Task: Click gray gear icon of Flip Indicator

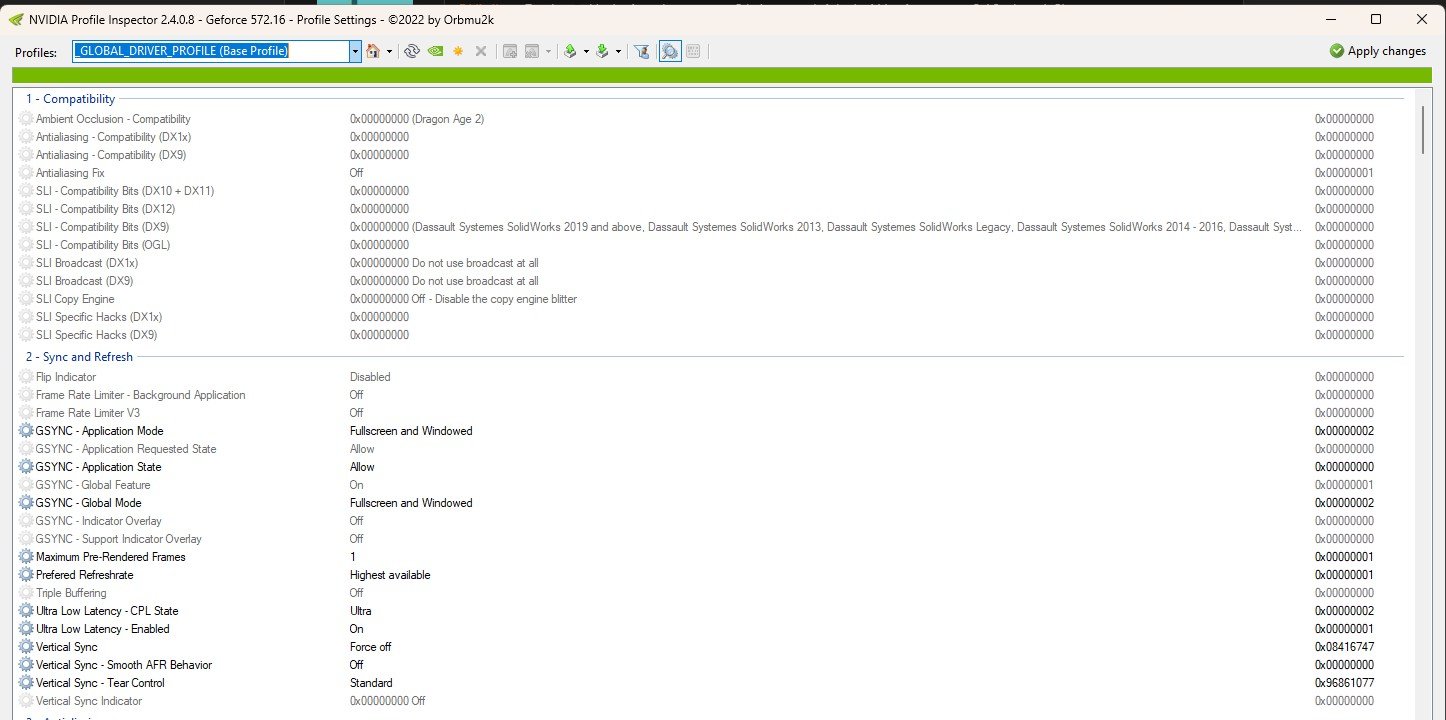Action: pyautogui.click(x=26, y=377)
